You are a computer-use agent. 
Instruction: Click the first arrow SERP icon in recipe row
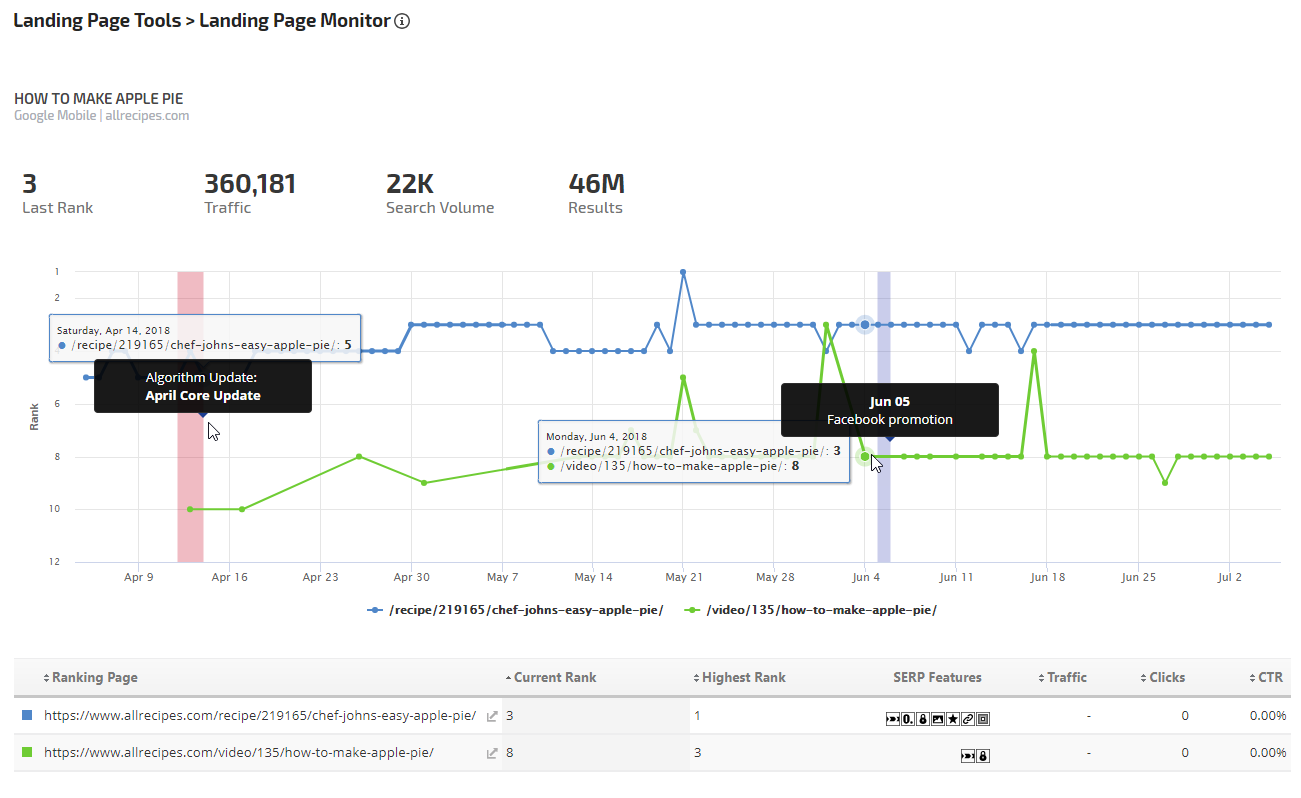click(x=892, y=719)
